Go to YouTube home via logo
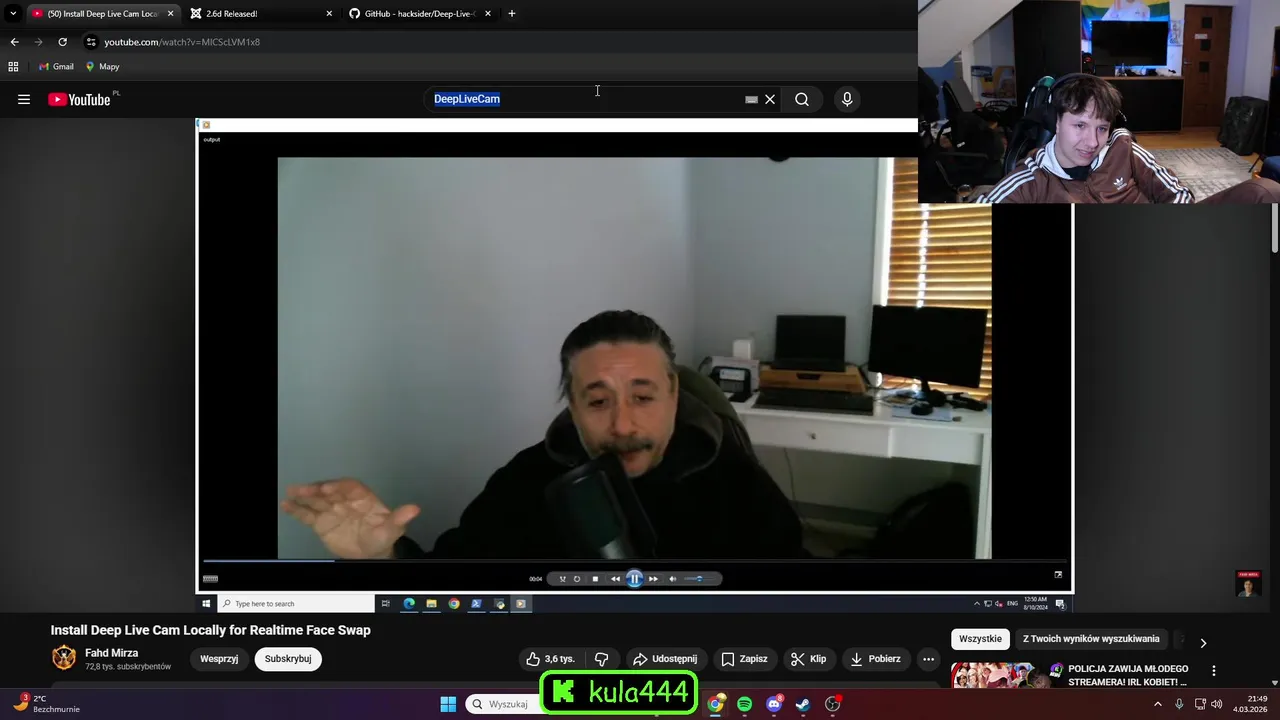This screenshot has height=720, width=1280. pyautogui.click(x=79, y=99)
